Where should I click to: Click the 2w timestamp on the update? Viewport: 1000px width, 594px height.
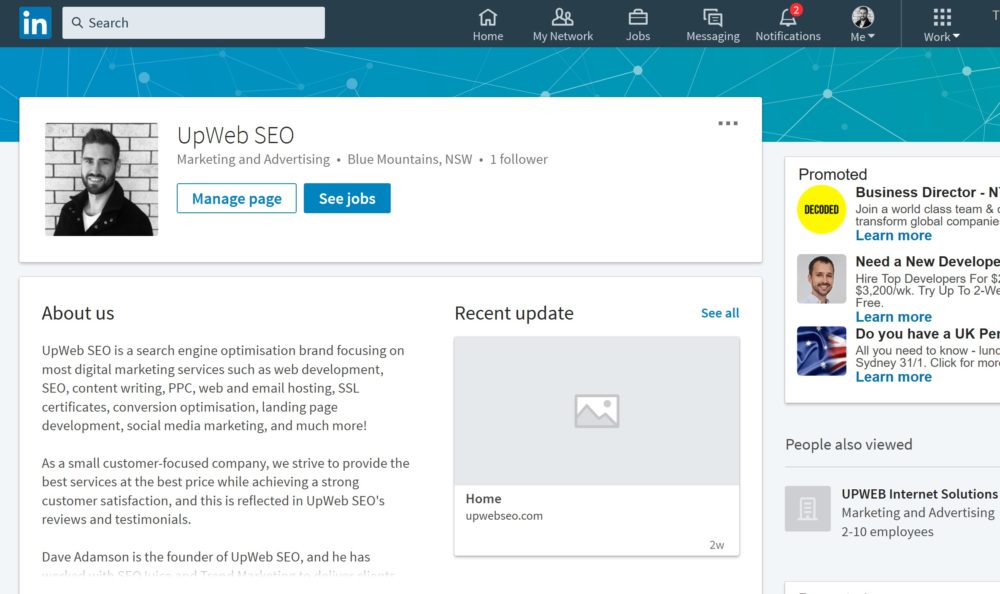pyautogui.click(x=717, y=545)
